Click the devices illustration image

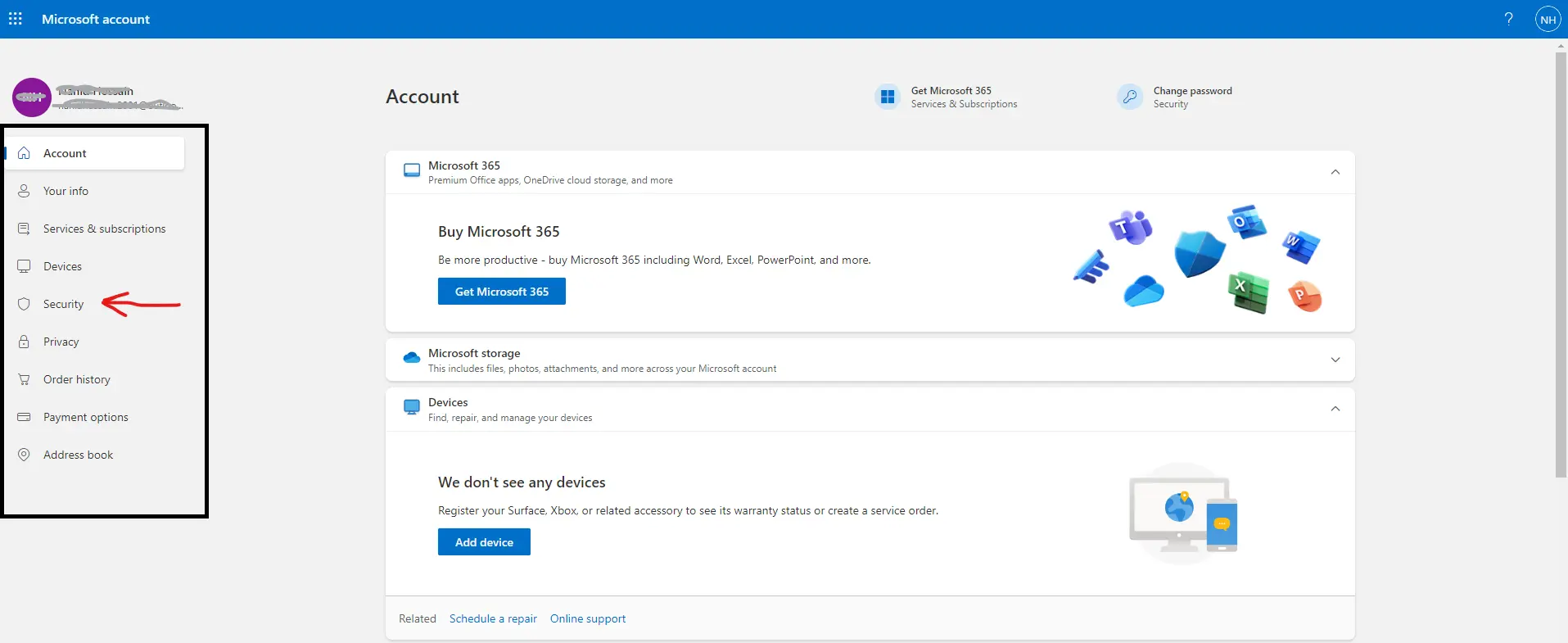pyautogui.click(x=1183, y=514)
